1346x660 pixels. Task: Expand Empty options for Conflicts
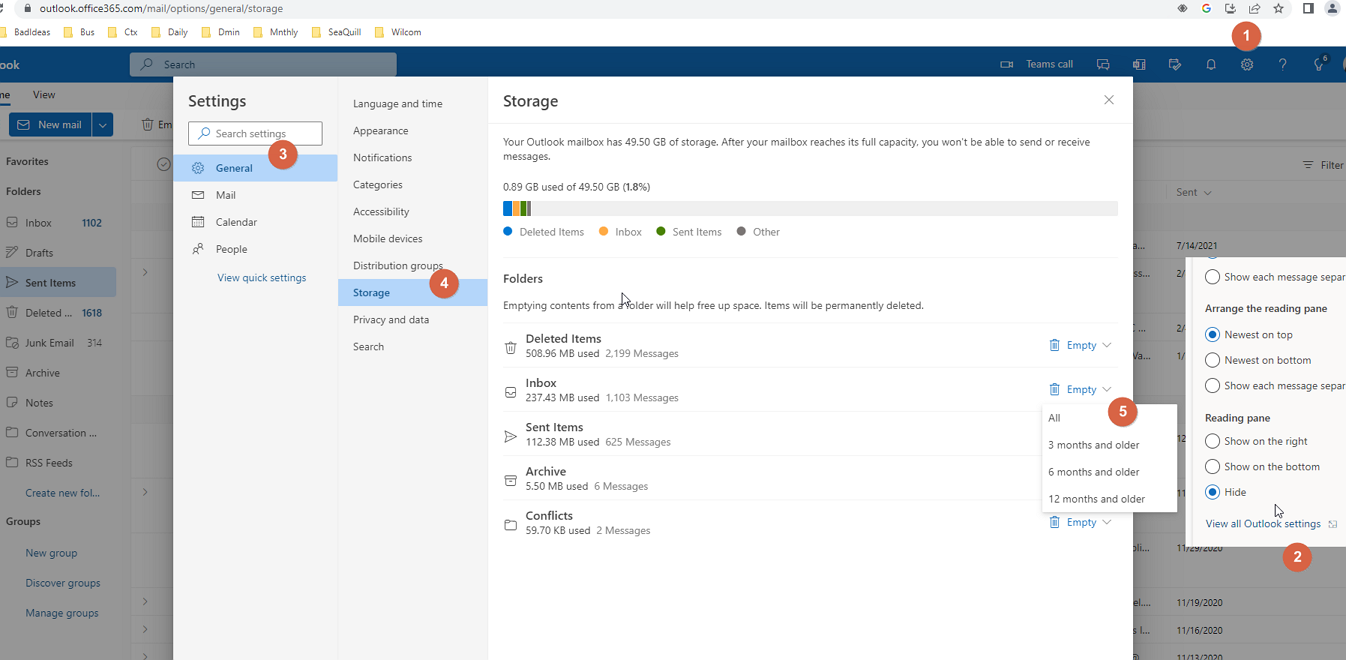pyautogui.click(x=1107, y=522)
